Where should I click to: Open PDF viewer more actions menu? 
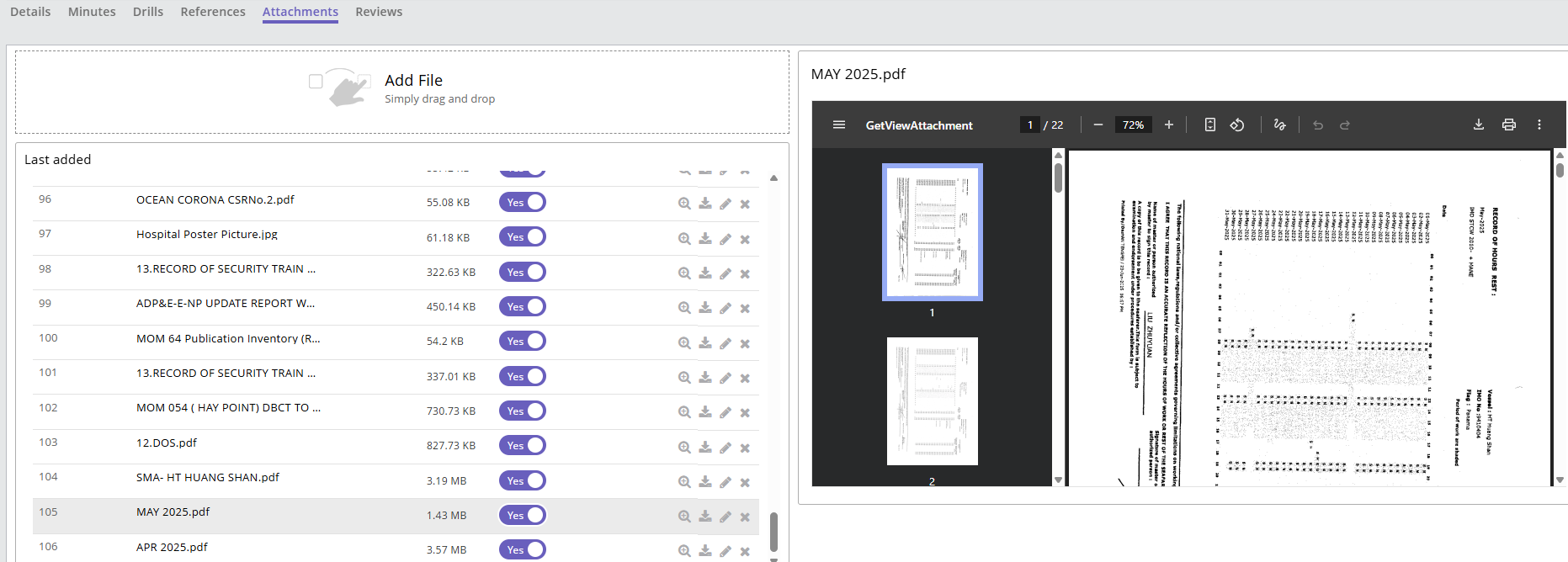[1539, 125]
